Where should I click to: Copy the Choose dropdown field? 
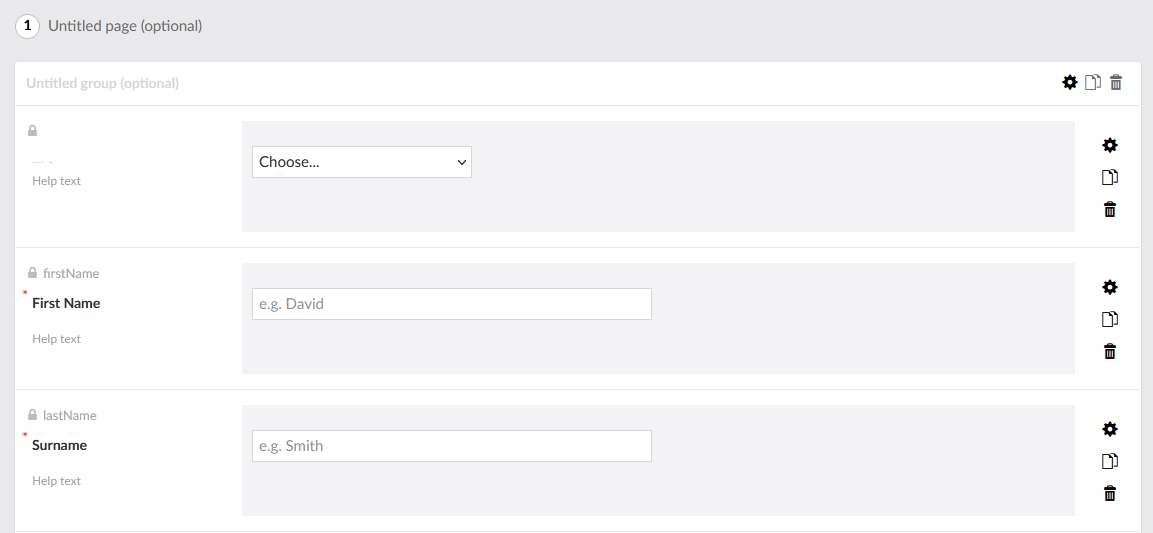1109,178
